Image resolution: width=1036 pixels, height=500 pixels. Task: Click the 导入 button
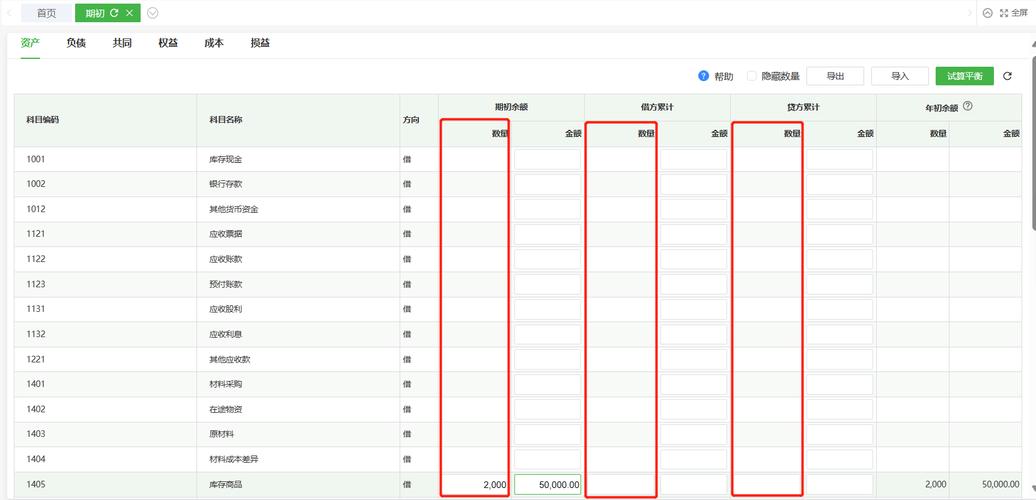(x=900, y=76)
